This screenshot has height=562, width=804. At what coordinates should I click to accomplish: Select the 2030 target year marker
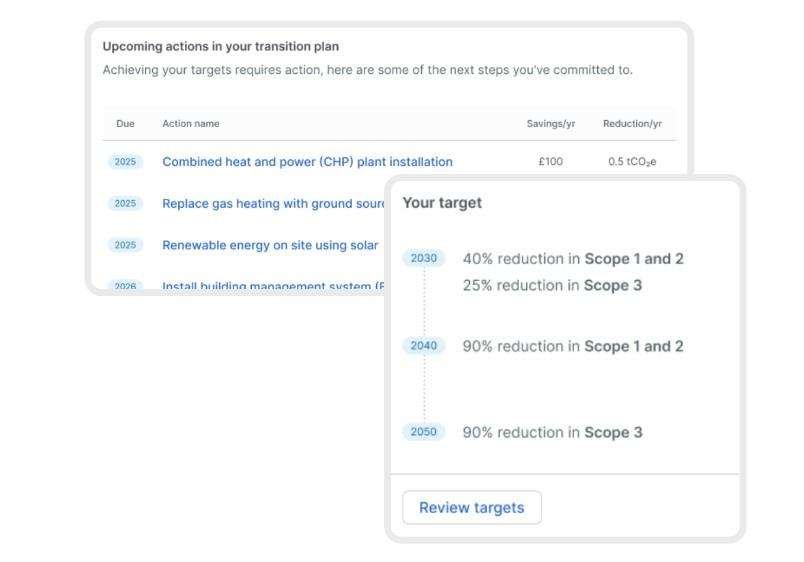coord(424,258)
